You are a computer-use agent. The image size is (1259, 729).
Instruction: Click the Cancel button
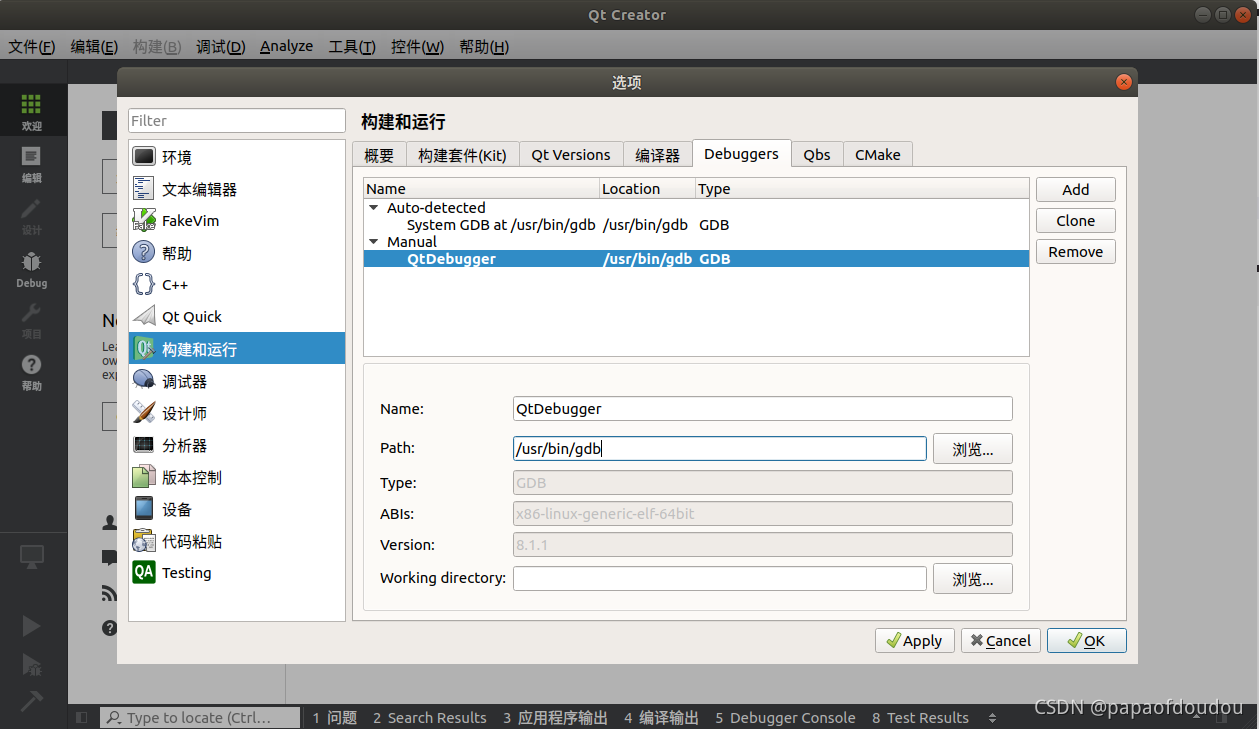(x=1000, y=640)
